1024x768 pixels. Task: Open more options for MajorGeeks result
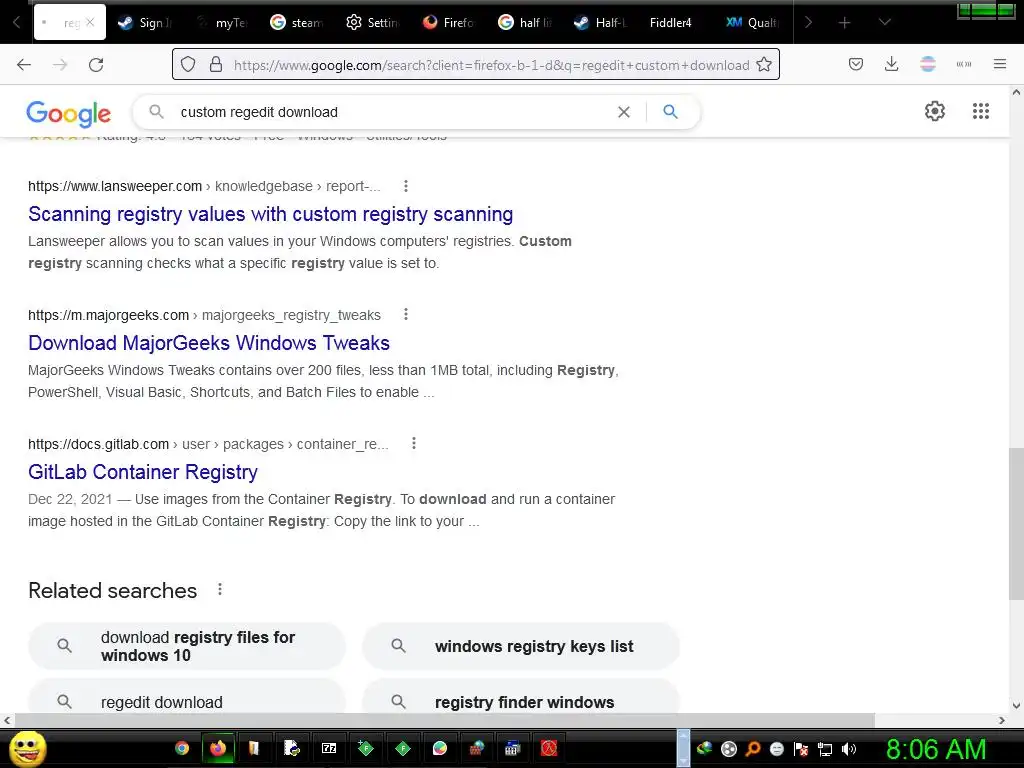click(x=406, y=315)
